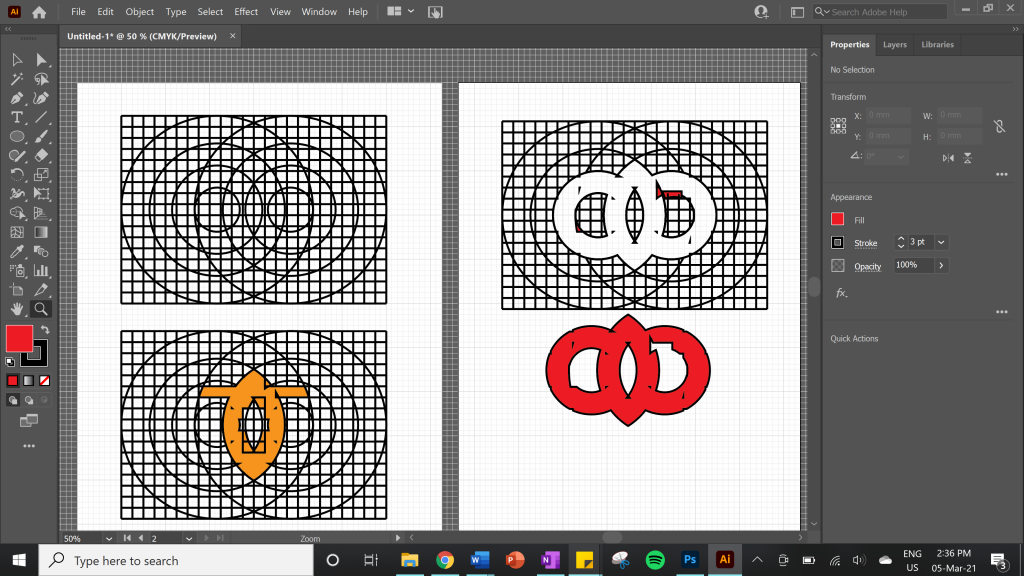Select the Zoom tool
The width and height of the screenshot is (1024, 576).
[41, 309]
